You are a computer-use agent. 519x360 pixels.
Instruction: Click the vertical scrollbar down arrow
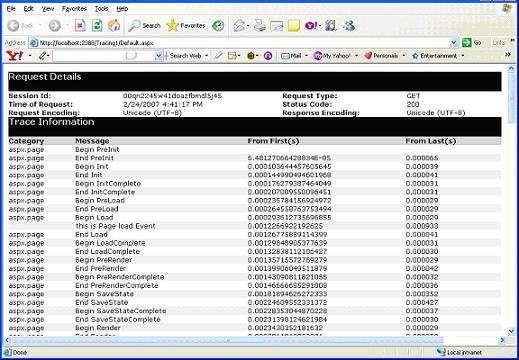pyautogui.click(x=511, y=331)
